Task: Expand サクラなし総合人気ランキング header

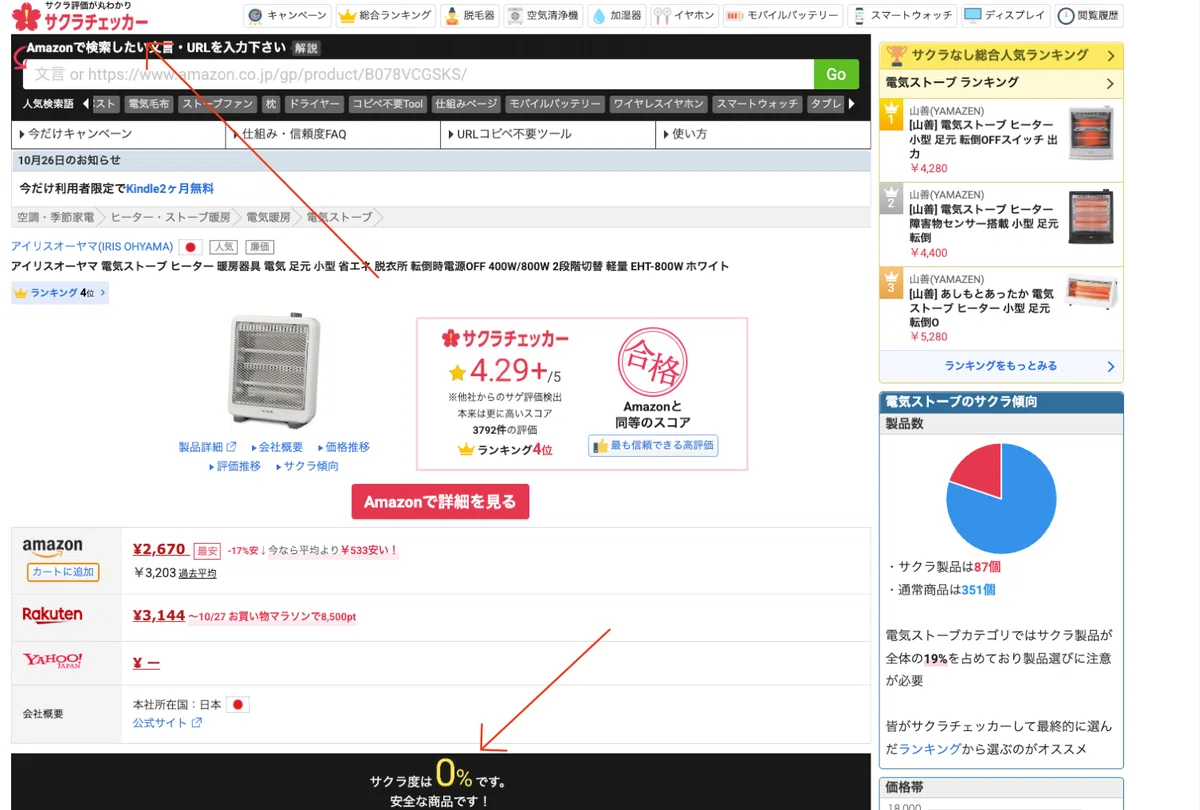Action: (x=1001, y=55)
